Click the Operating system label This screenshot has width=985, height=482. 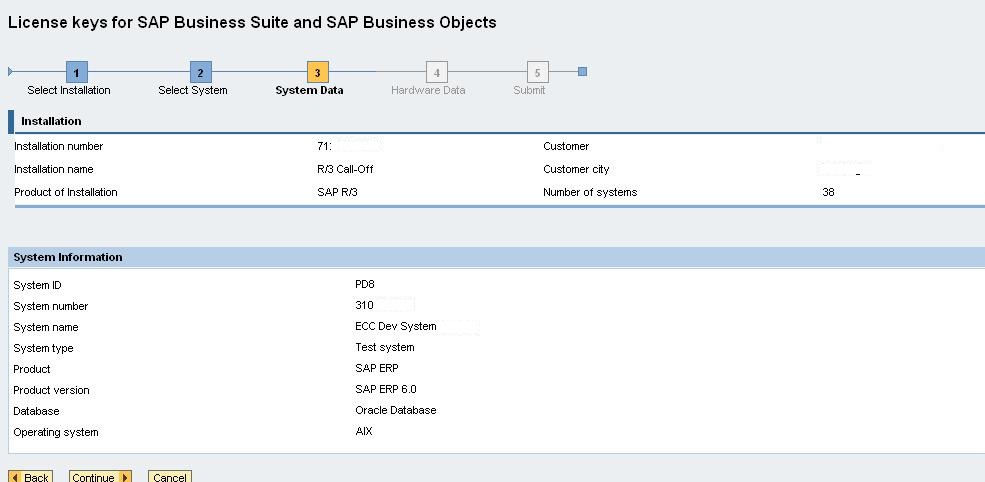(x=56, y=432)
